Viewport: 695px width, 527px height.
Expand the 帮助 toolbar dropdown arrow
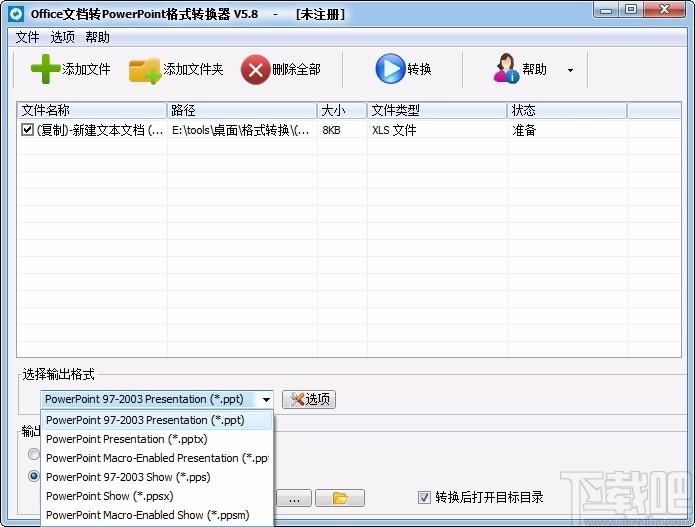570,70
